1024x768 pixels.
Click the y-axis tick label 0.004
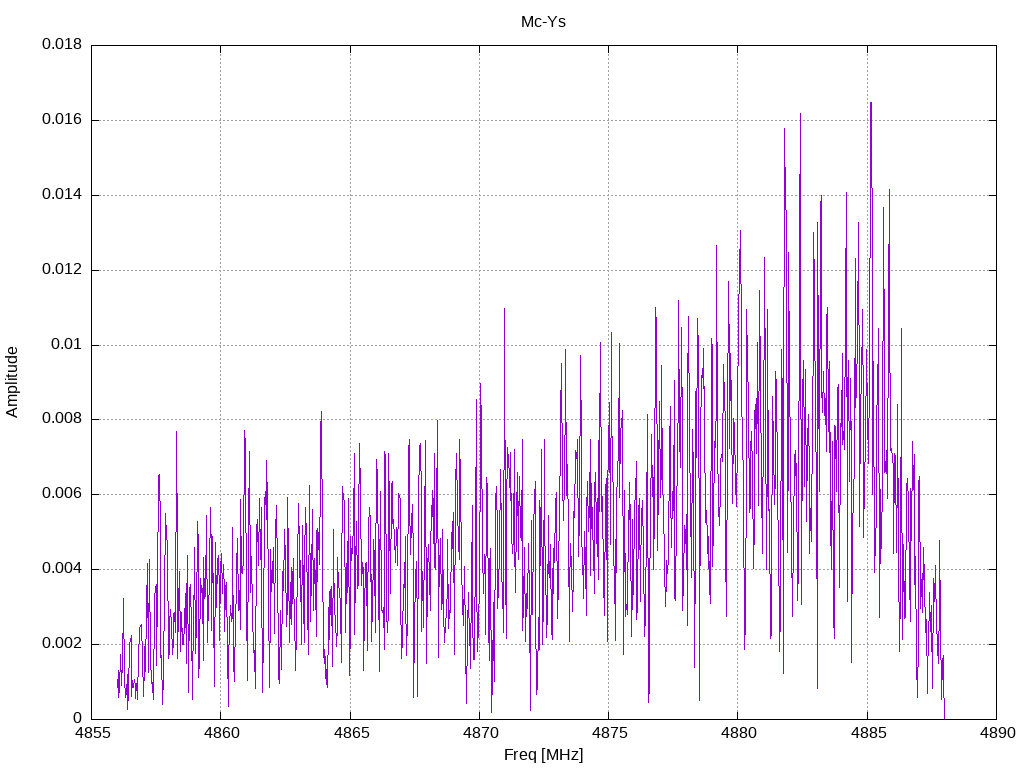62,568
